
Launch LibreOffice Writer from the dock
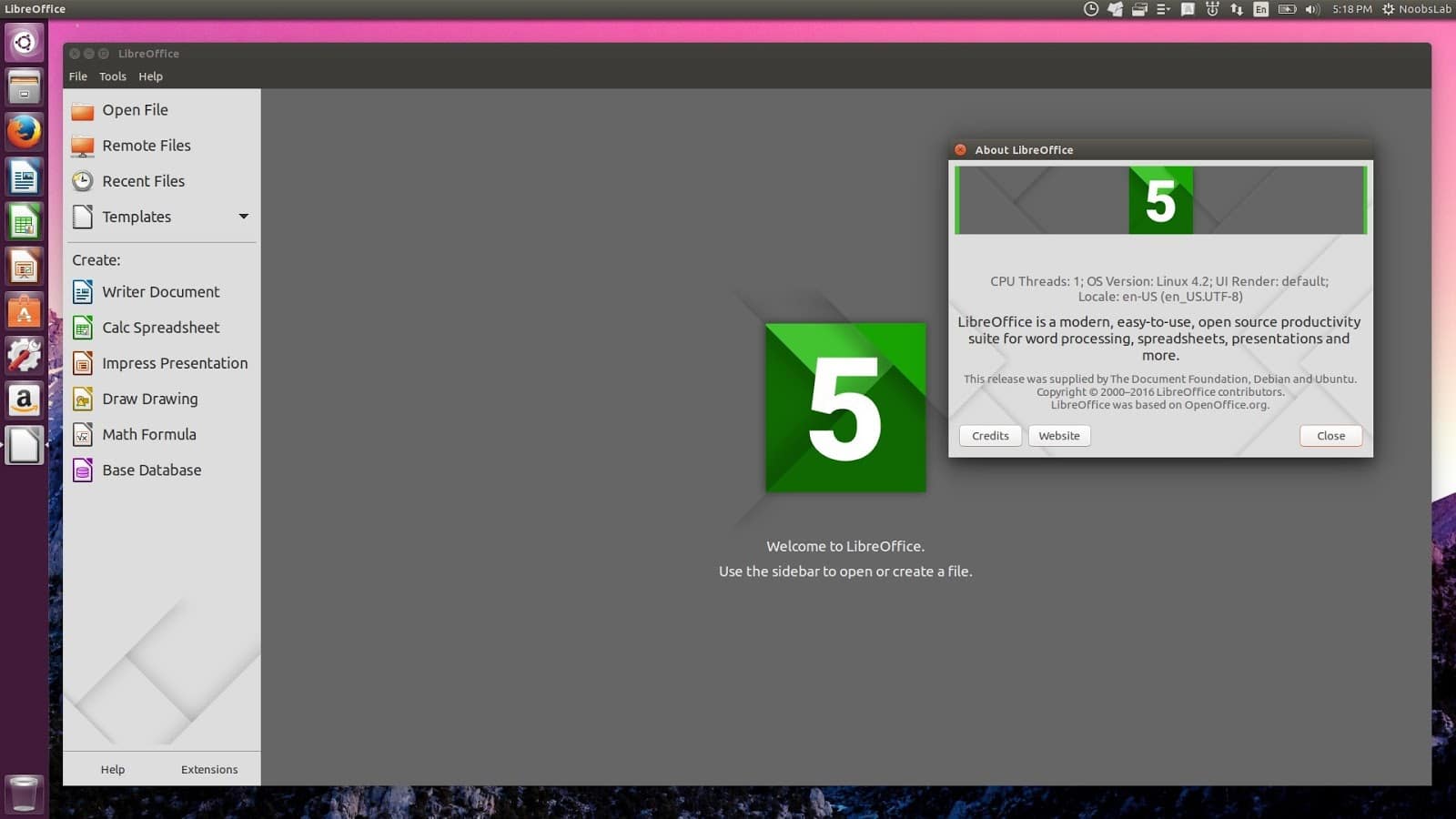25,177
